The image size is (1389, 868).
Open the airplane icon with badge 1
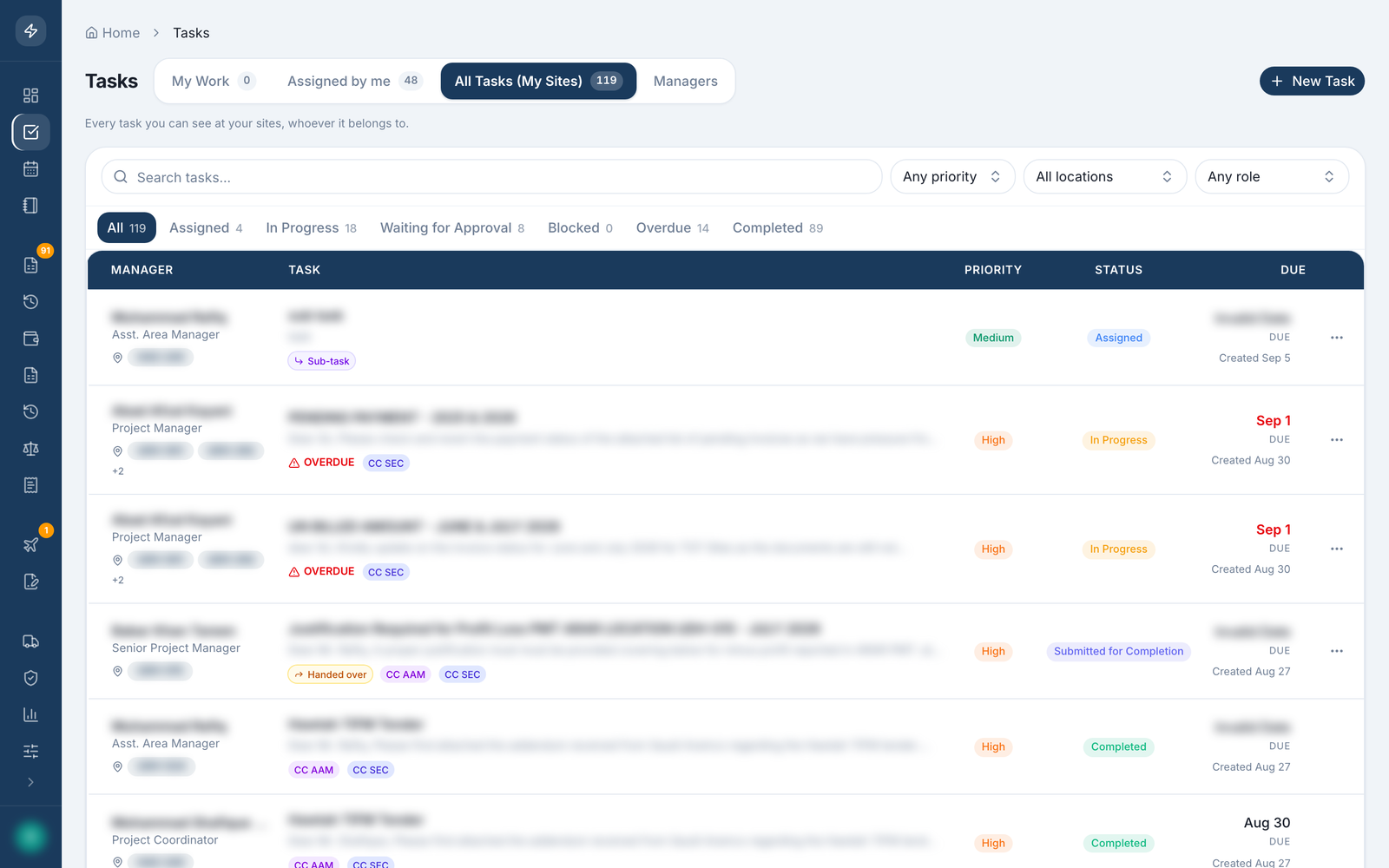pos(30,544)
